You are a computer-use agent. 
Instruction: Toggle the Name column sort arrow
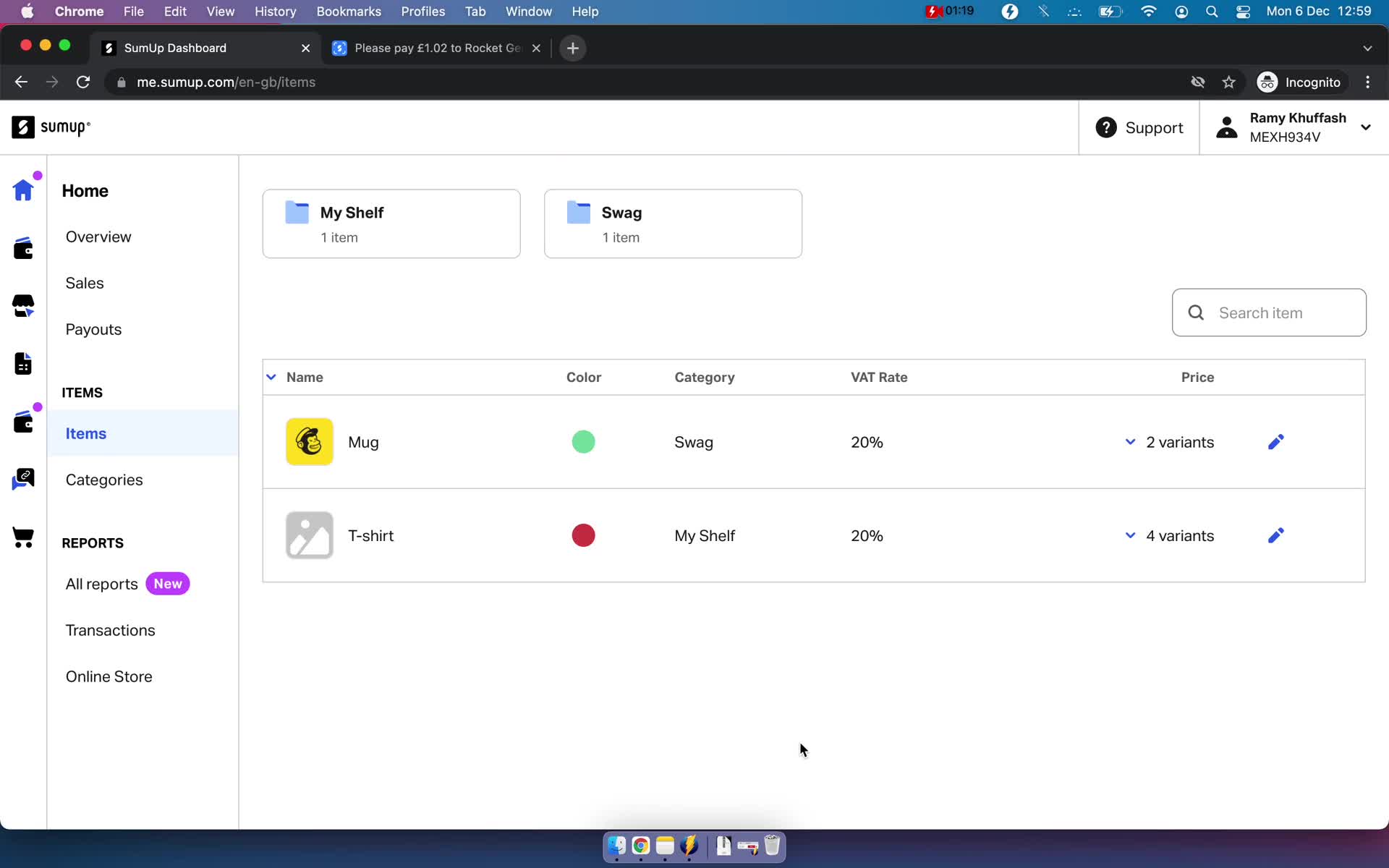coord(271,376)
